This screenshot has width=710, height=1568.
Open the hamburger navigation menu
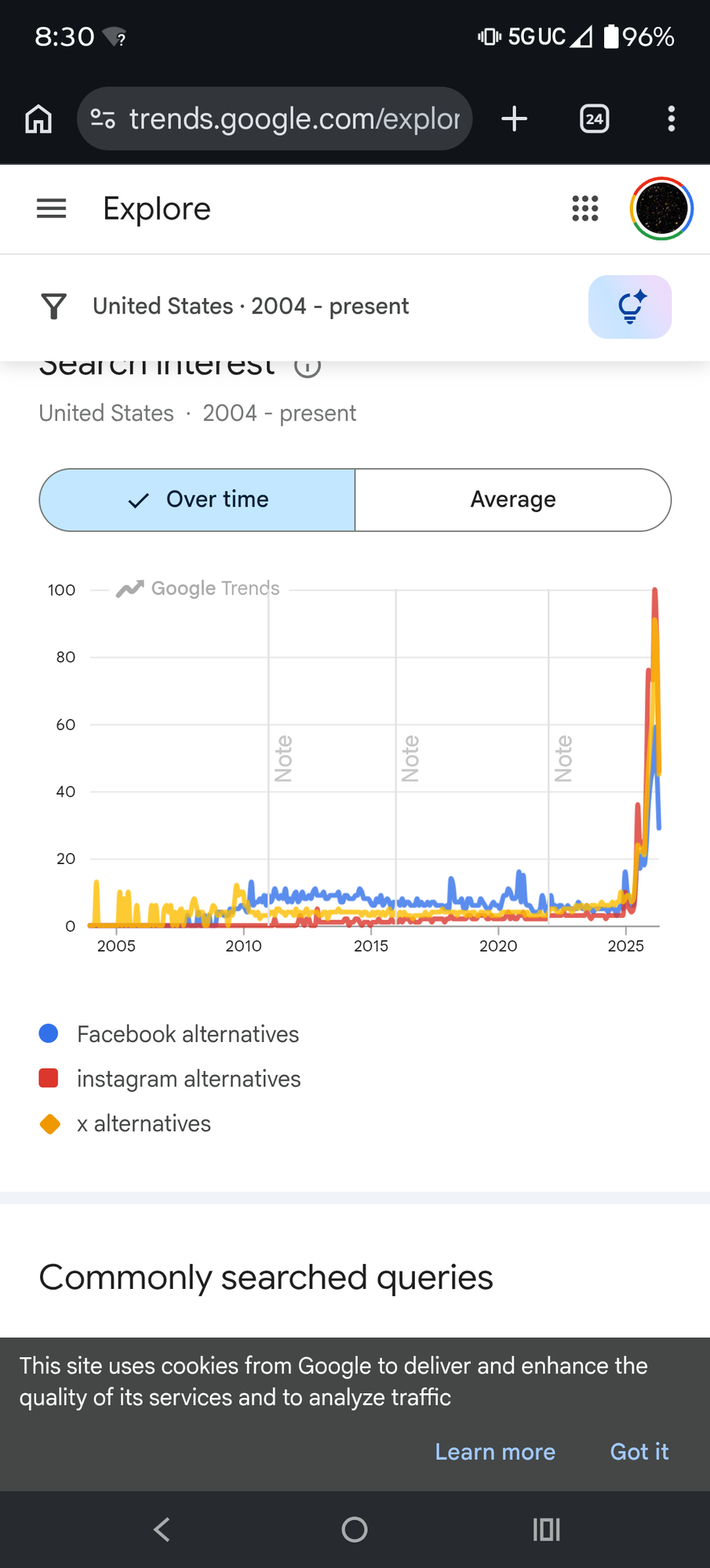(x=52, y=209)
